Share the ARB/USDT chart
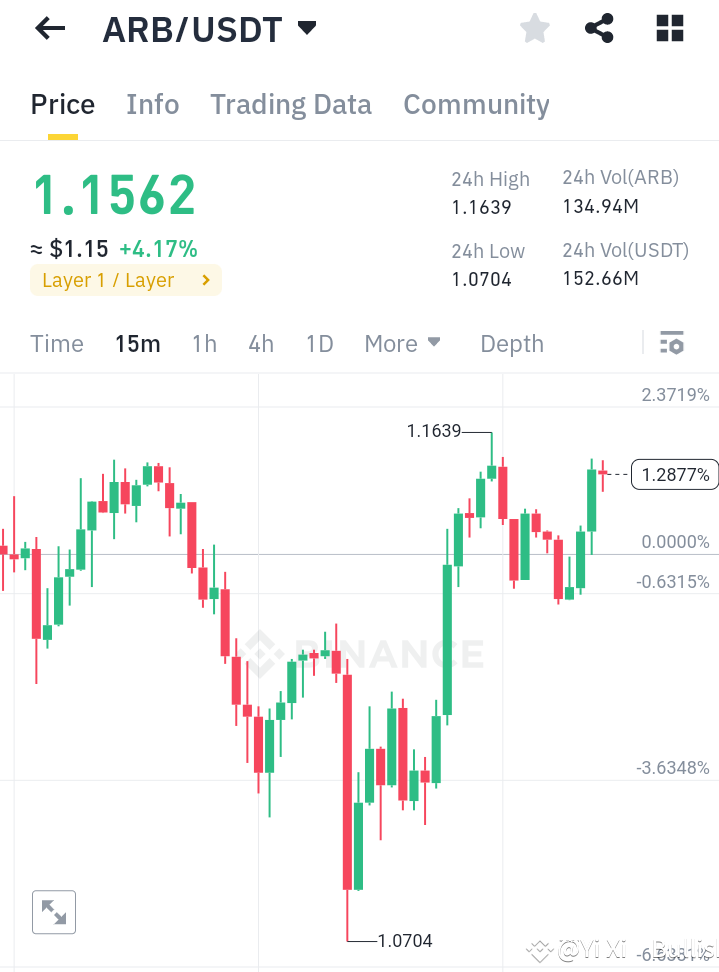Screen dimensions: 719x972 599,28
